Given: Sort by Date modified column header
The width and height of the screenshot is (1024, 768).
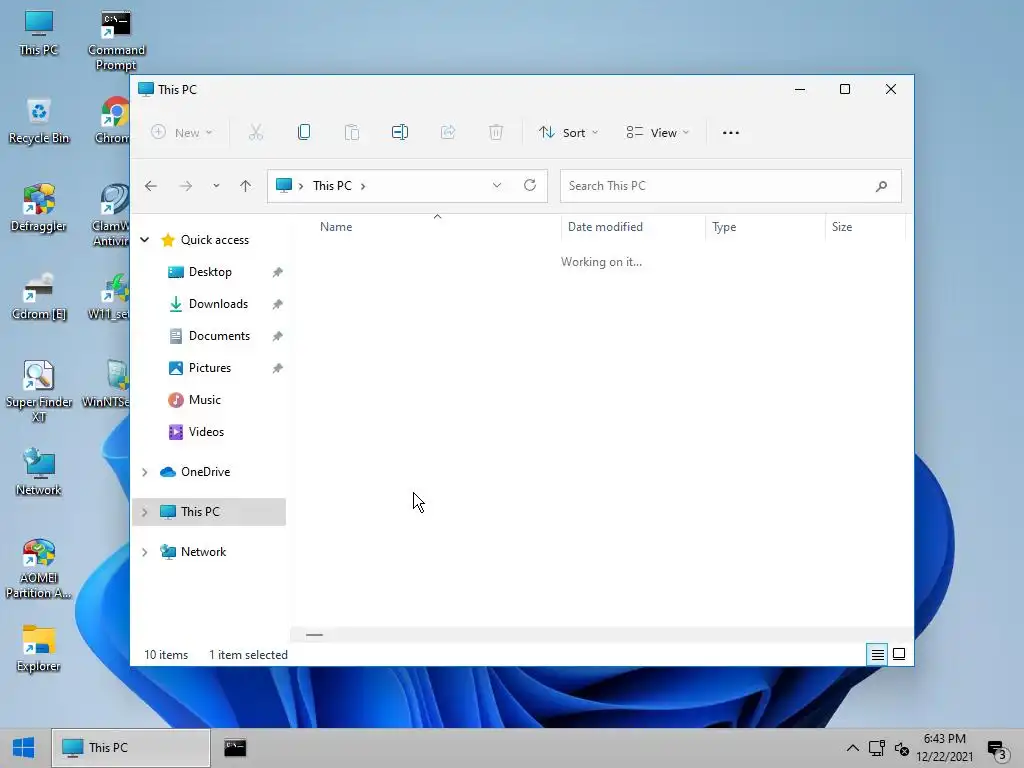Looking at the screenshot, I should (x=605, y=227).
